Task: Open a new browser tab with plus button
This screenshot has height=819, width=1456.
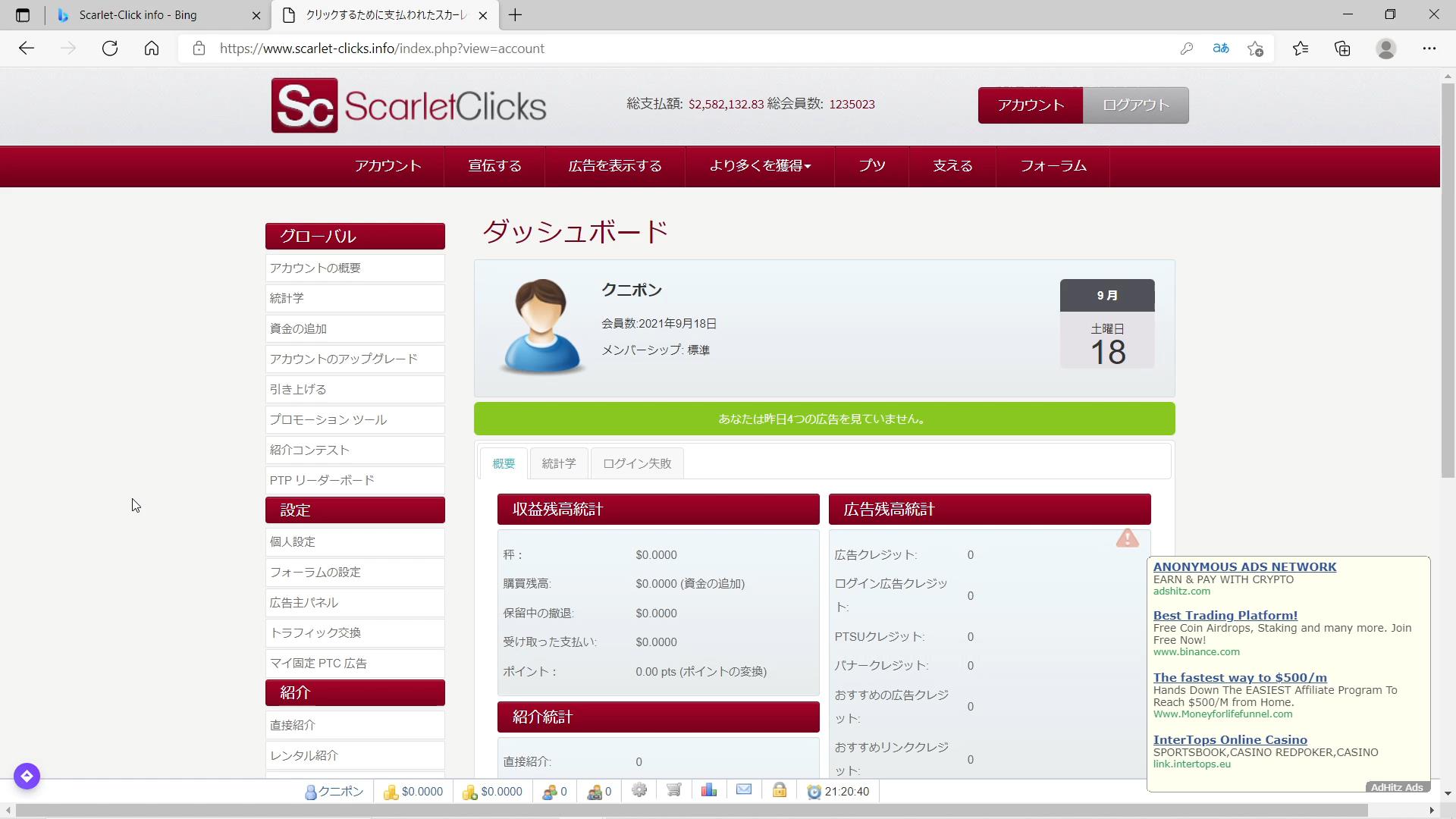Action: coord(515,15)
